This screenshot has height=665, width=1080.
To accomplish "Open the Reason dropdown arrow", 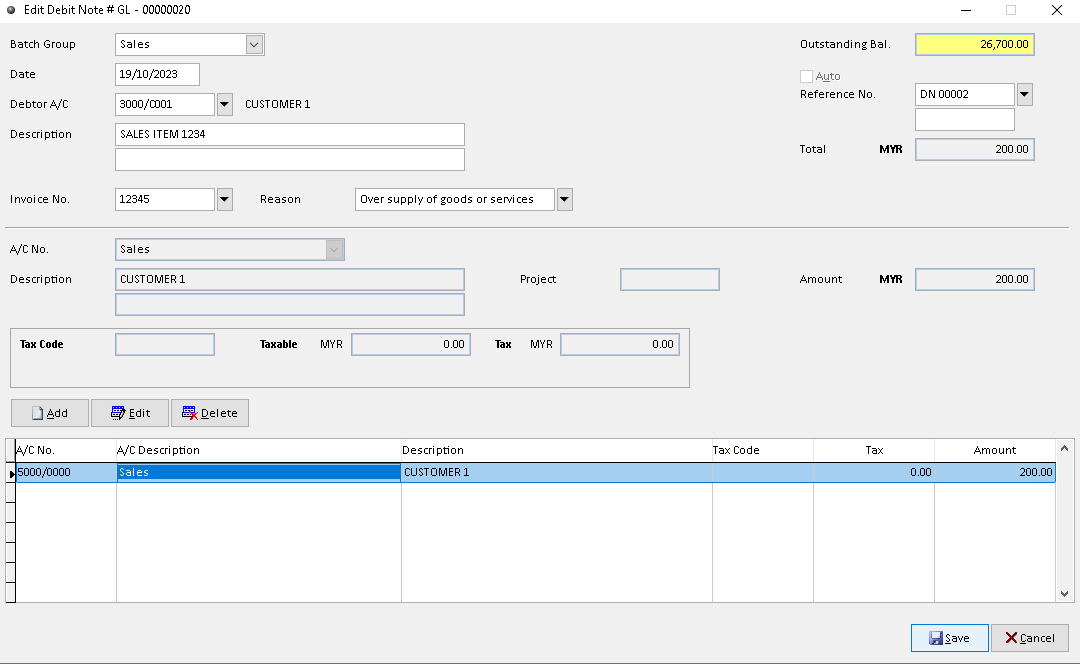I will coord(565,199).
